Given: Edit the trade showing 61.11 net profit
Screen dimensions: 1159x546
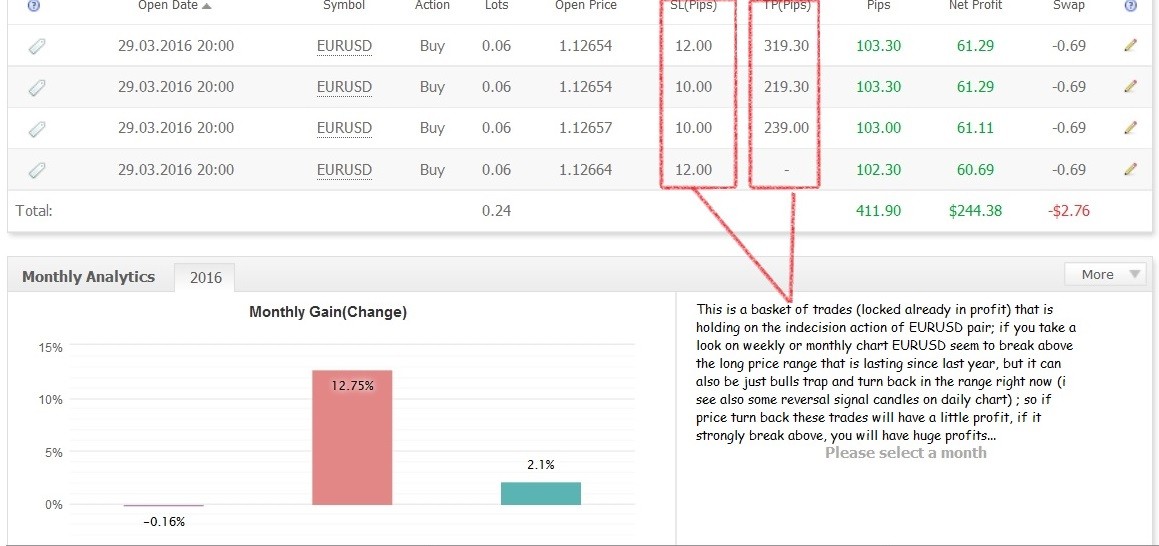Looking at the screenshot, I should tap(1131, 128).
